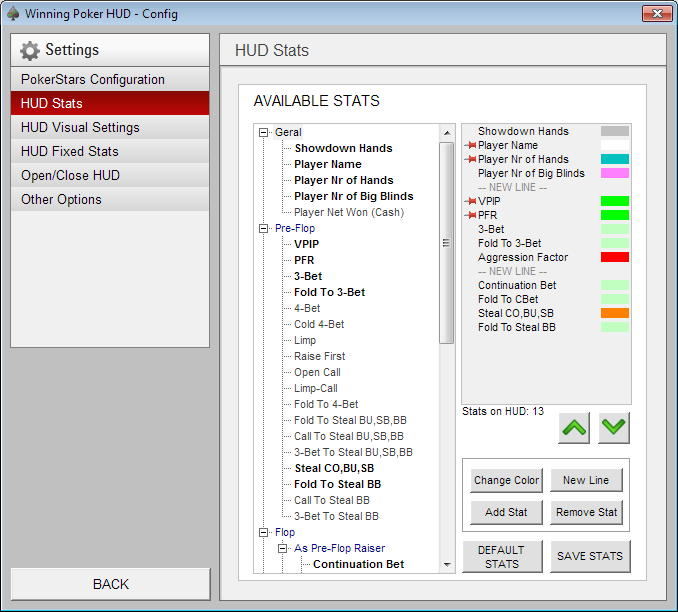This screenshot has height=612, width=678.
Task: Click SAVE STATS button
Action: click(590, 557)
